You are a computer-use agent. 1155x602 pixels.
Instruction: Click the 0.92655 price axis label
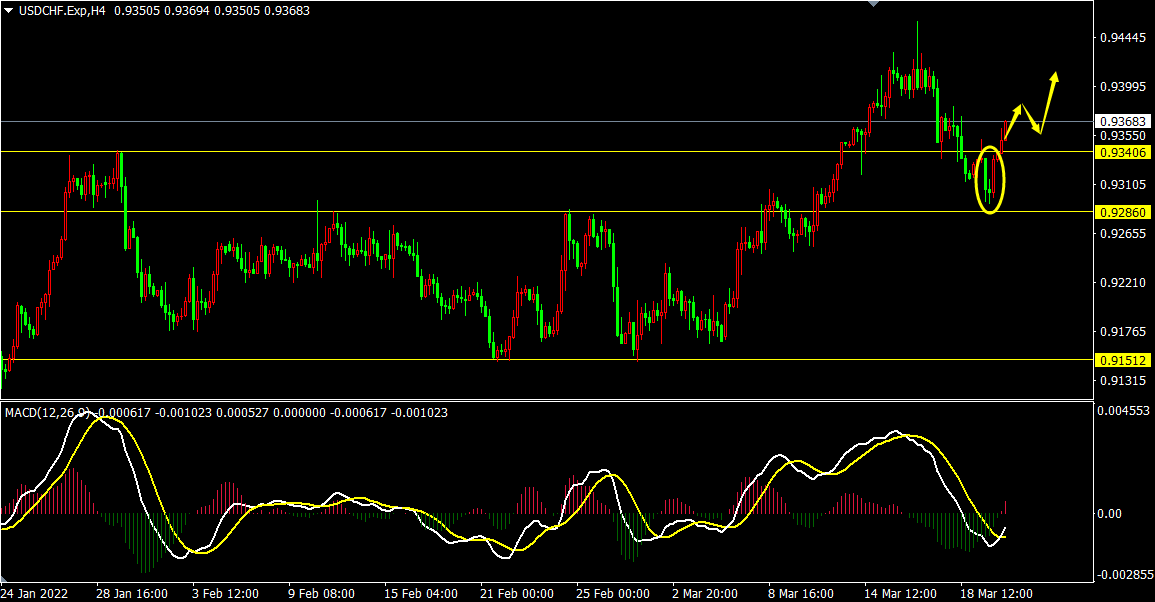1123,234
